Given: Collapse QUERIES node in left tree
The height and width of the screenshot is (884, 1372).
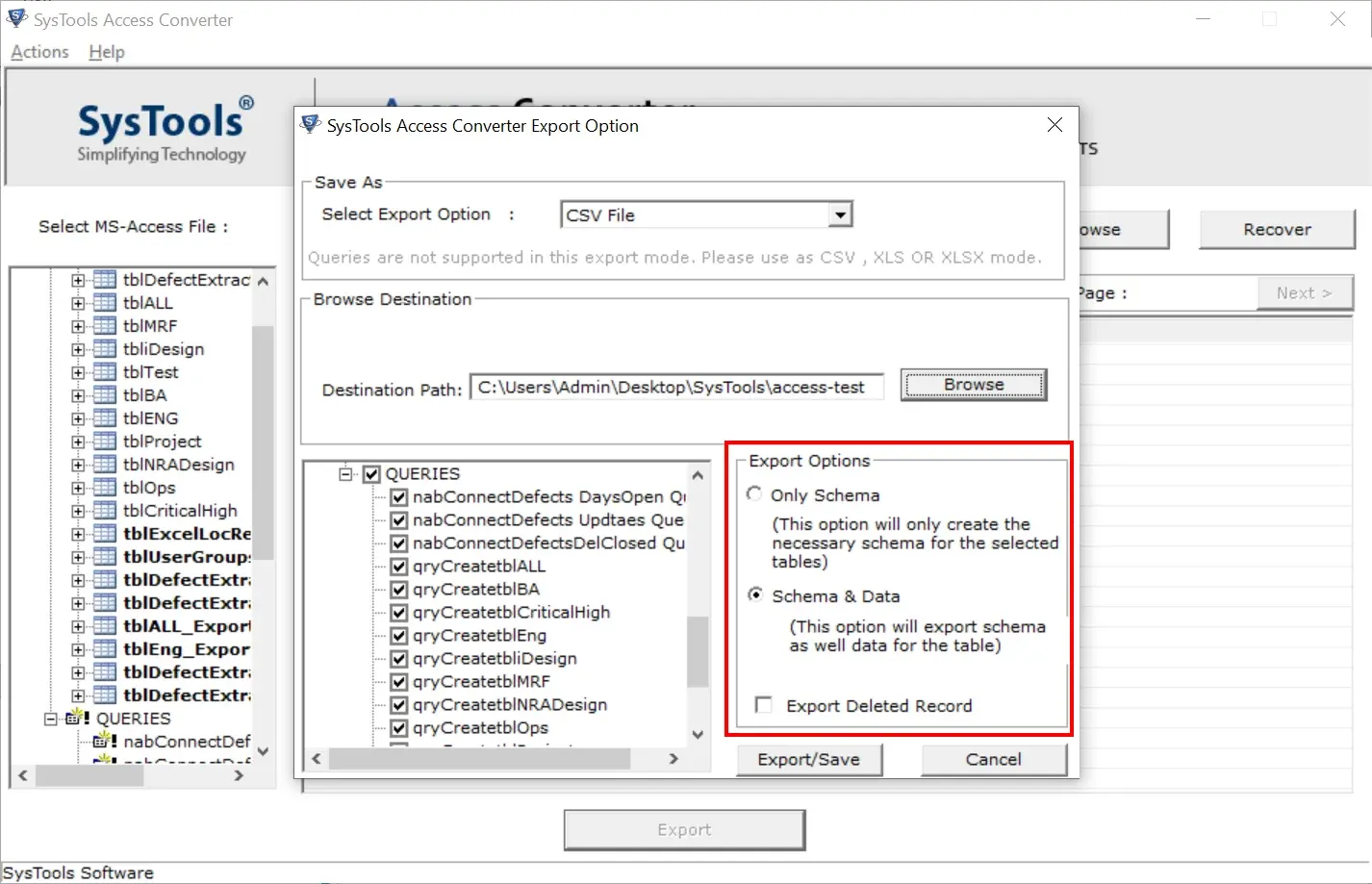Looking at the screenshot, I should pyautogui.click(x=51, y=719).
